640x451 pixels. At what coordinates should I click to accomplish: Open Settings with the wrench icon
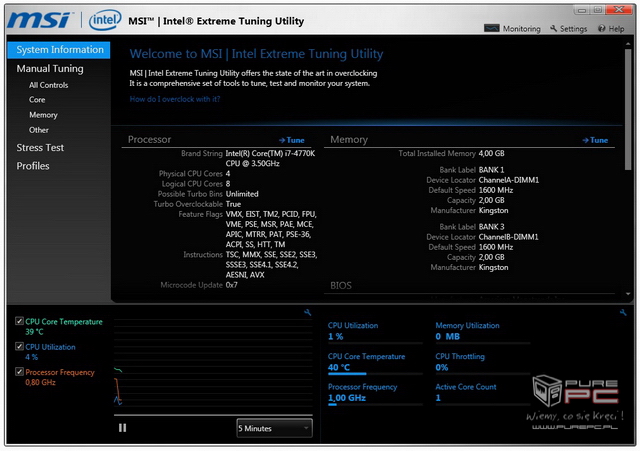click(x=567, y=29)
